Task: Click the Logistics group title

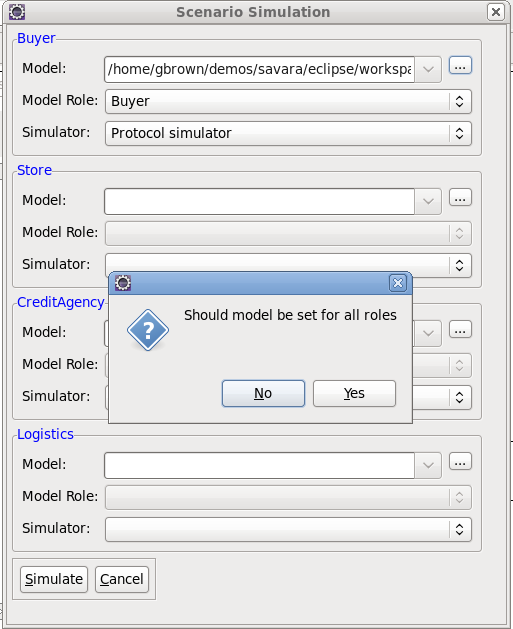Action: tap(45, 434)
